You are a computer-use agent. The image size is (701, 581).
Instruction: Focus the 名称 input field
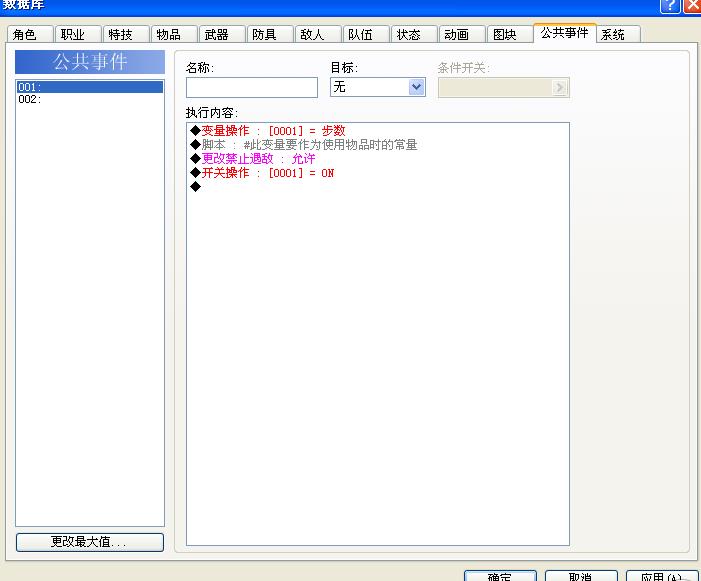point(252,87)
